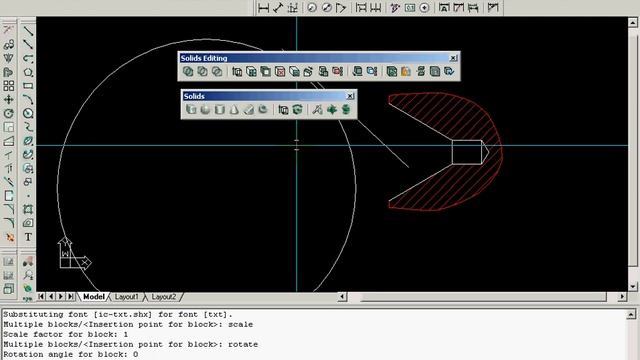Click the first-tab navigation arrow
The height and width of the screenshot is (360, 640).
coord(41,296)
